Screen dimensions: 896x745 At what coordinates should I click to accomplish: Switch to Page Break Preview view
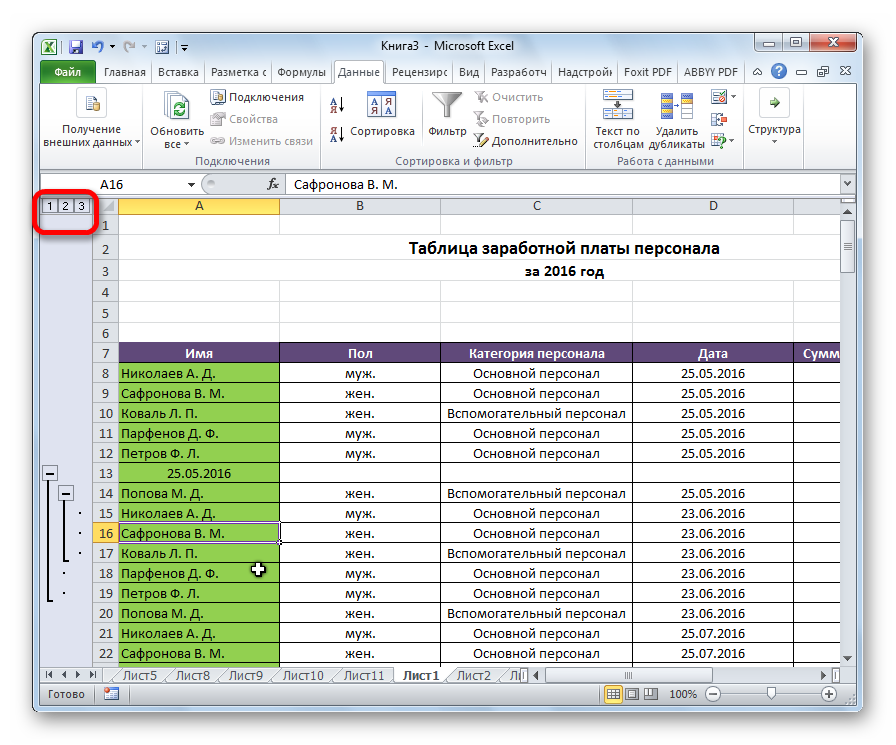tap(648, 694)
